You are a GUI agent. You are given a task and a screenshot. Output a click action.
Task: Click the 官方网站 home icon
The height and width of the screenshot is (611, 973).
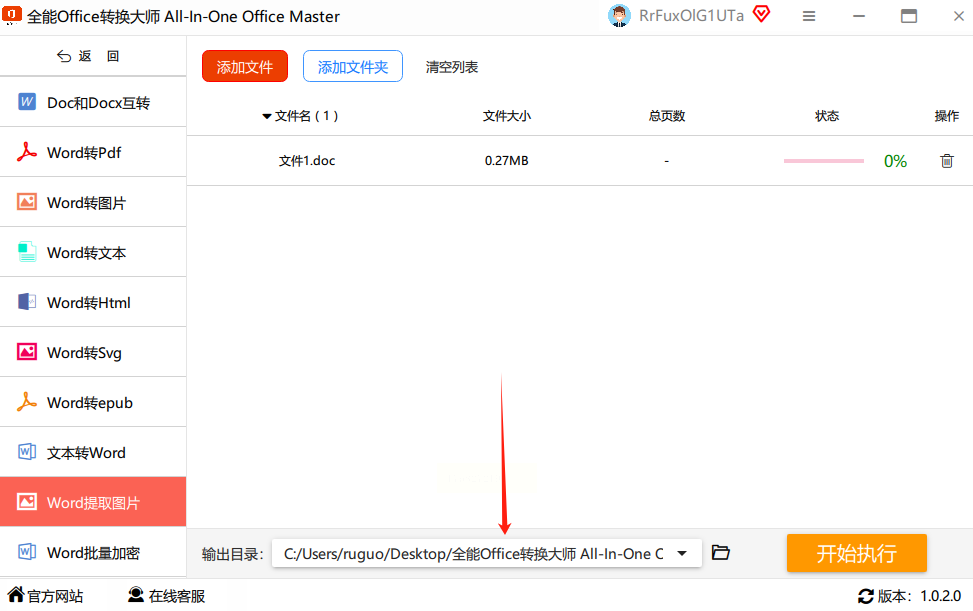pyautogui.click(x=16, y=595)
